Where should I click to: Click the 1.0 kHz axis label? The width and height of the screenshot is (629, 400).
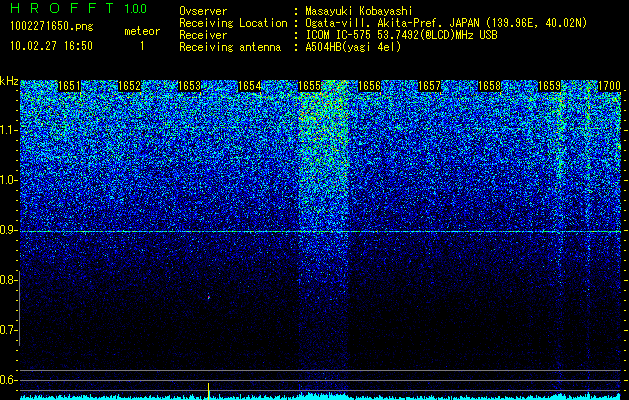point(8,180)
